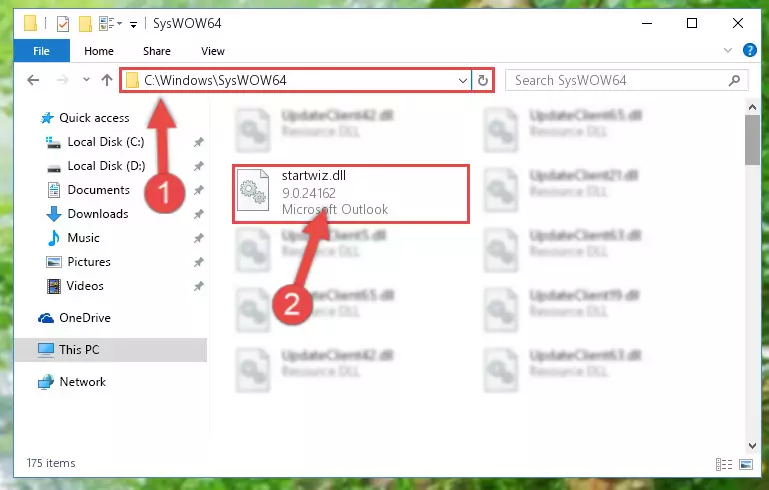Switch to the Share ribbon tab
The height and width of the screenshot is (490, 769).
[x=157, y=51]
